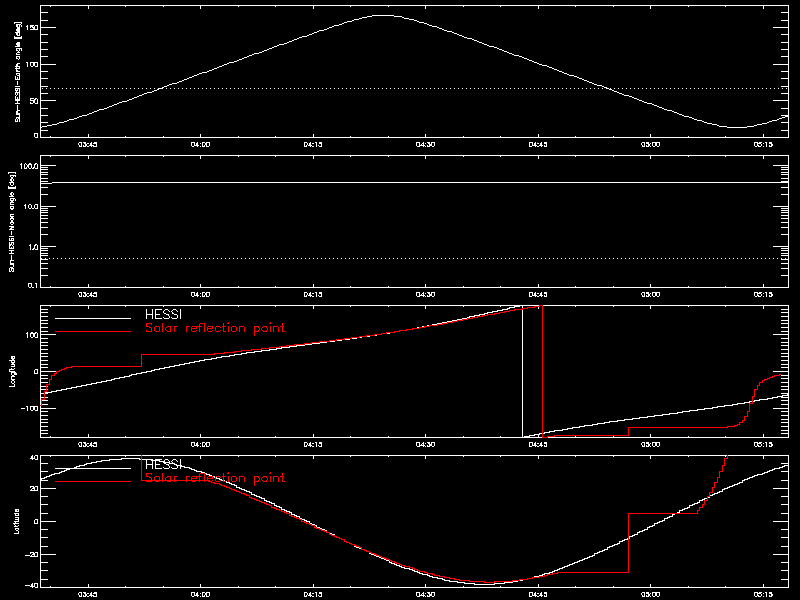
Task: Click the 05:15 time label under Longitude plot
Action: [x=763, y=444]
